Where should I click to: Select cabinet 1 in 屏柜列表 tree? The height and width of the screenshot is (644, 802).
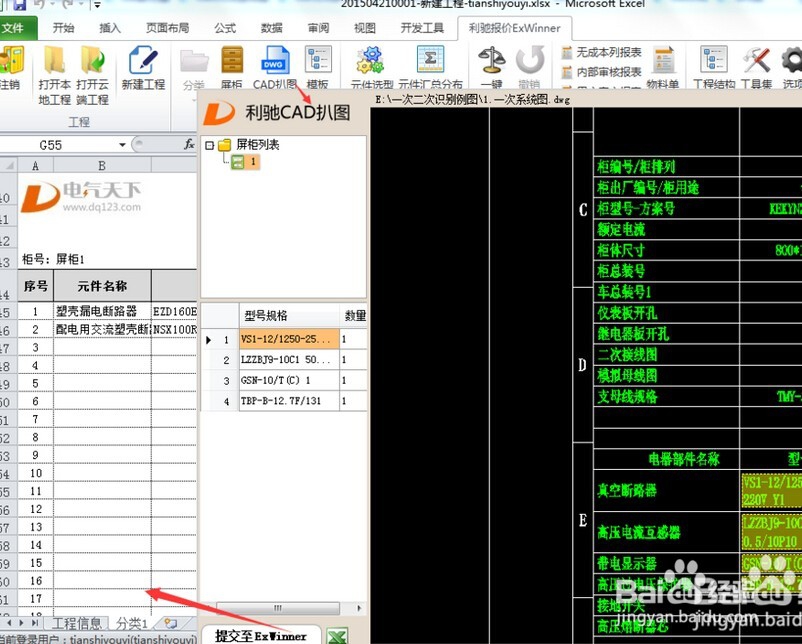(x=246, y=162)
